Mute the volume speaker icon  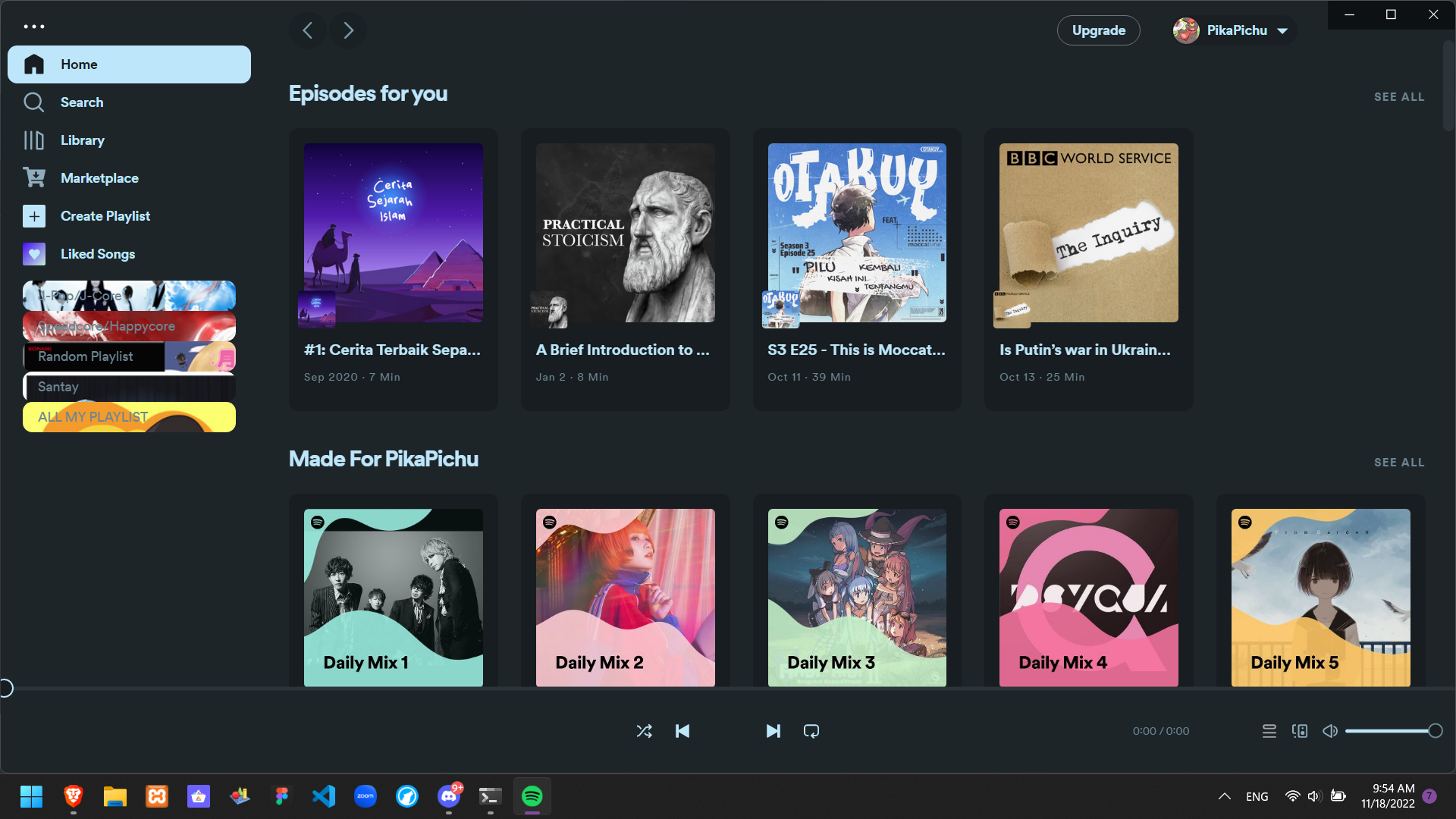coord(1329,731)
